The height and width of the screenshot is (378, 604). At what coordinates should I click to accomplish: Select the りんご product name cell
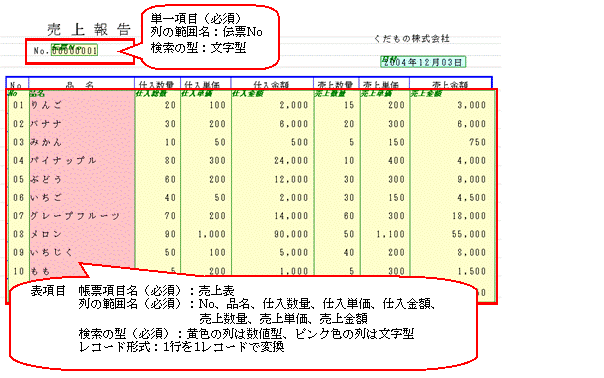coord(46,105)
